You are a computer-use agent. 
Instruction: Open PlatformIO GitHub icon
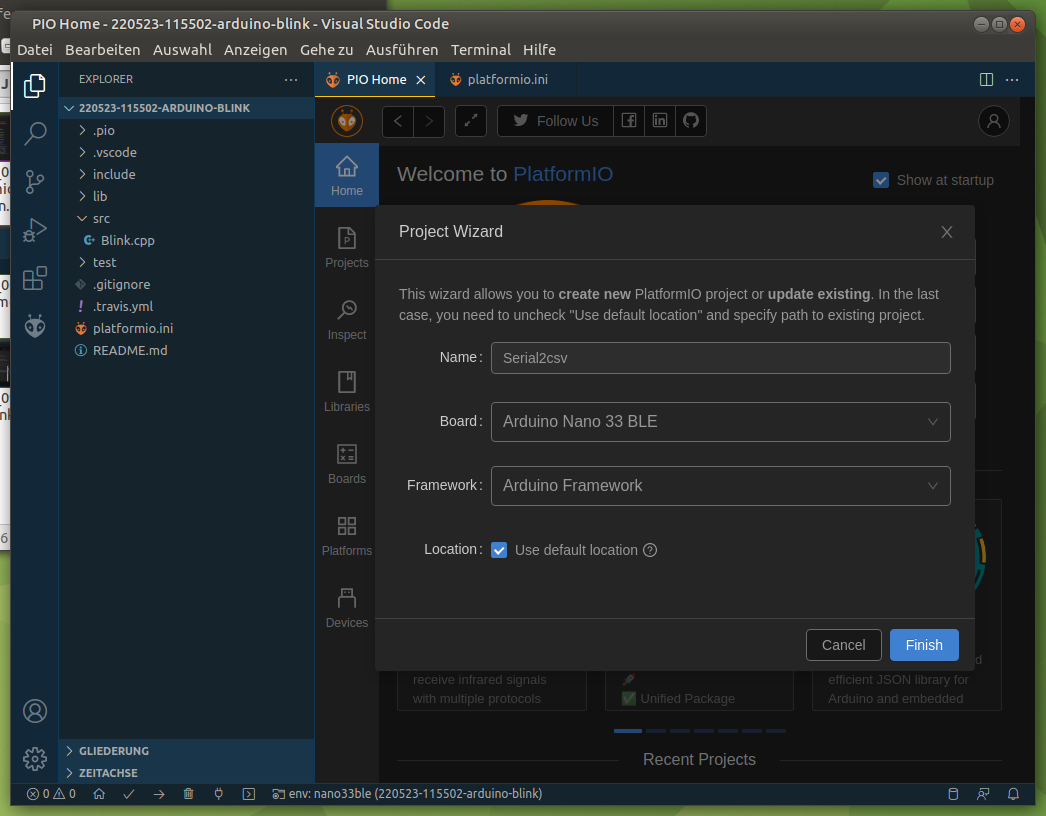691,121
